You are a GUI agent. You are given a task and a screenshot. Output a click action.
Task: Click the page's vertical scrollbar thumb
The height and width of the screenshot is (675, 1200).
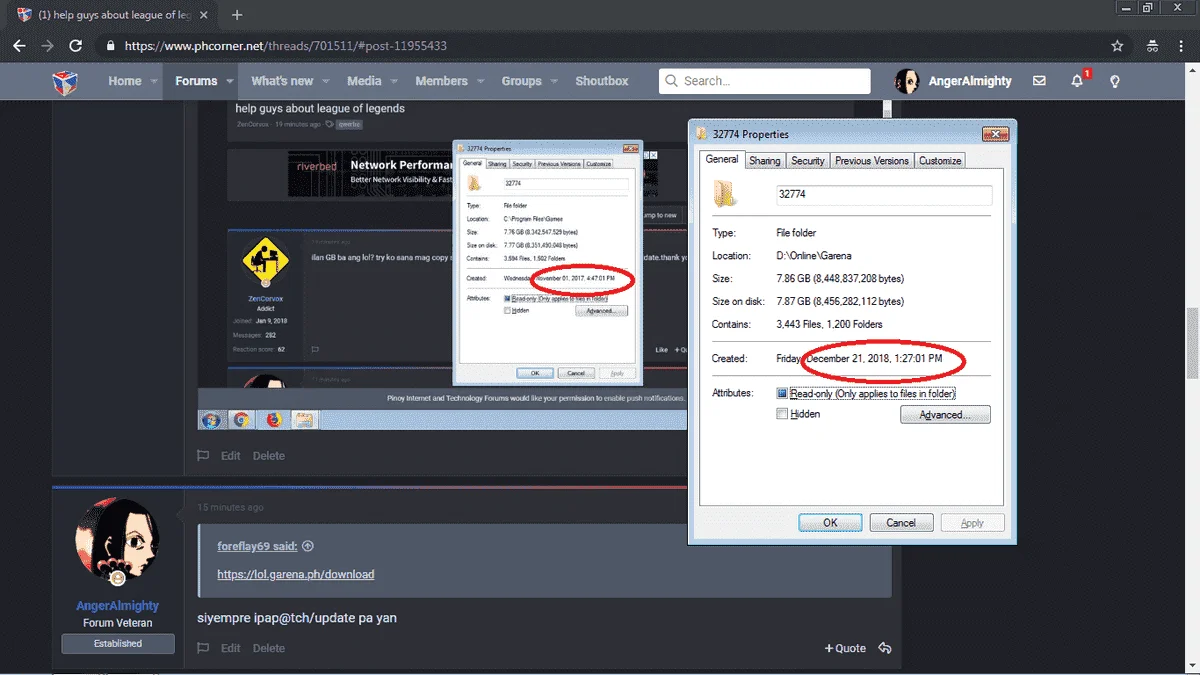(x=1193, y=343)
